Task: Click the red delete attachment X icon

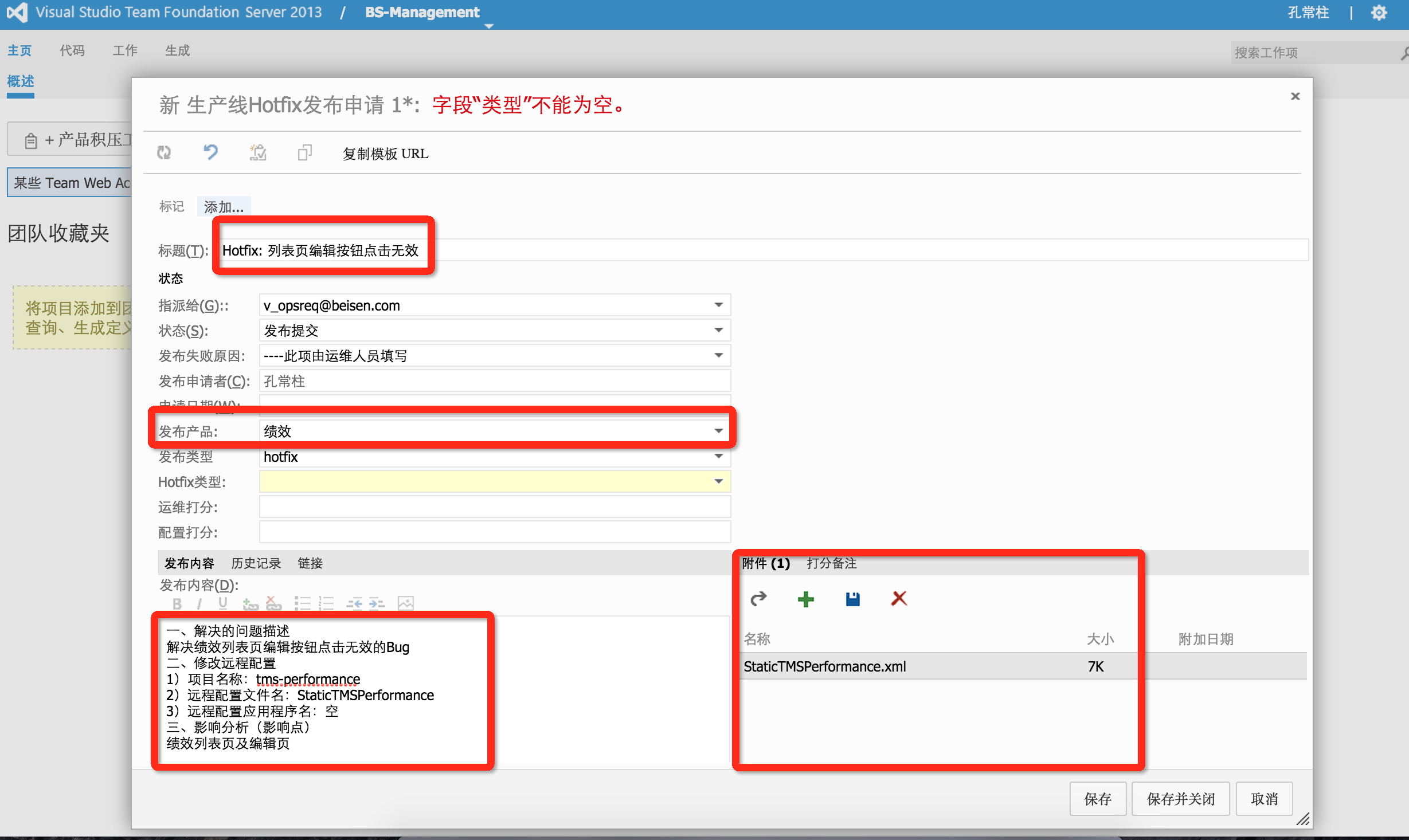Action: tap(899, 599)
